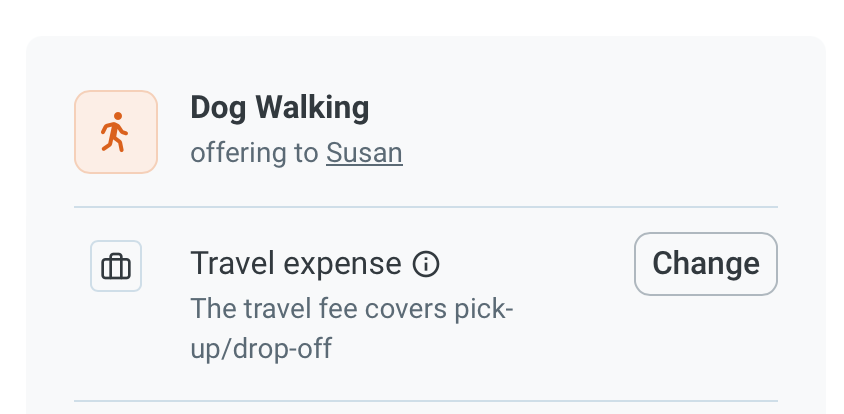The image size is (844, 414).
Task: Click the 'up/drop-off' description line
Action: [x=261, y=348]
